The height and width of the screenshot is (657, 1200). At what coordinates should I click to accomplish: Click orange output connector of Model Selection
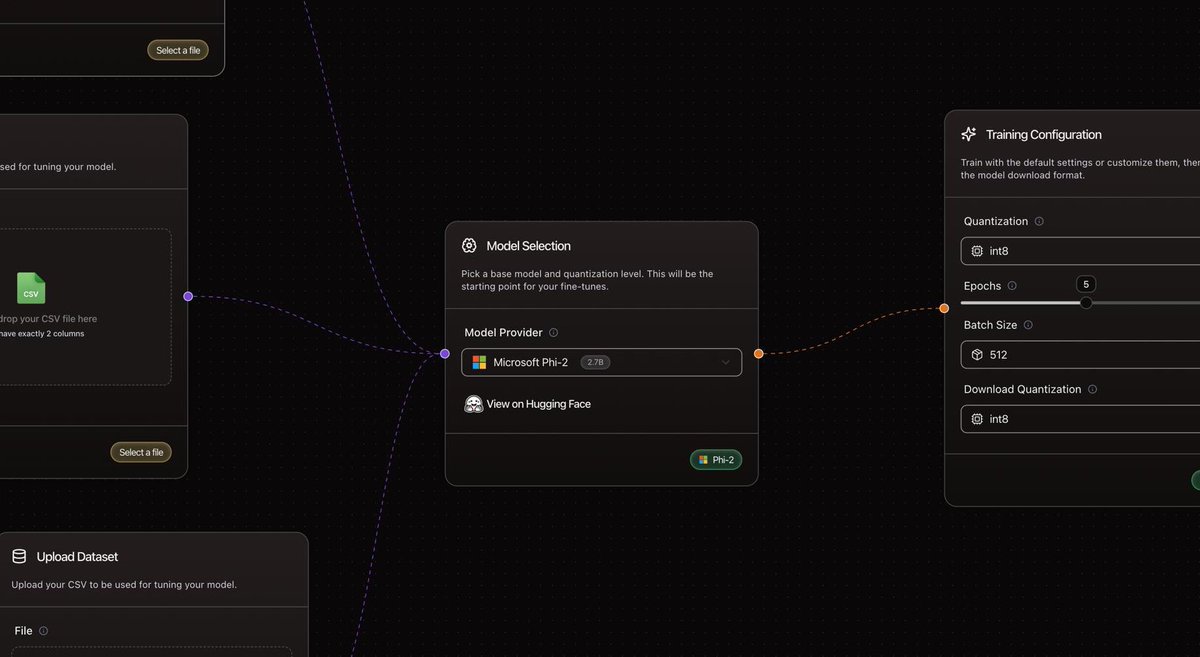(x=758, y=353)
